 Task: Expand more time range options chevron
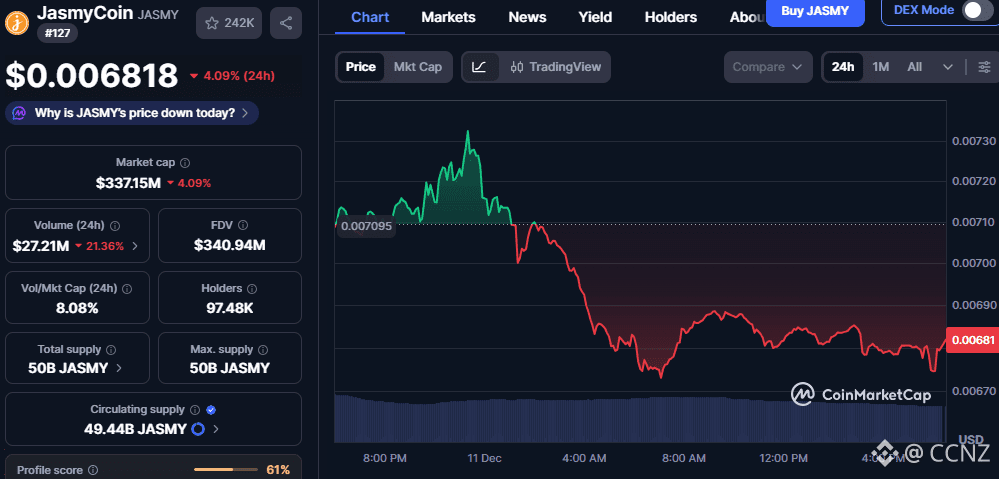tap(947, 67)
